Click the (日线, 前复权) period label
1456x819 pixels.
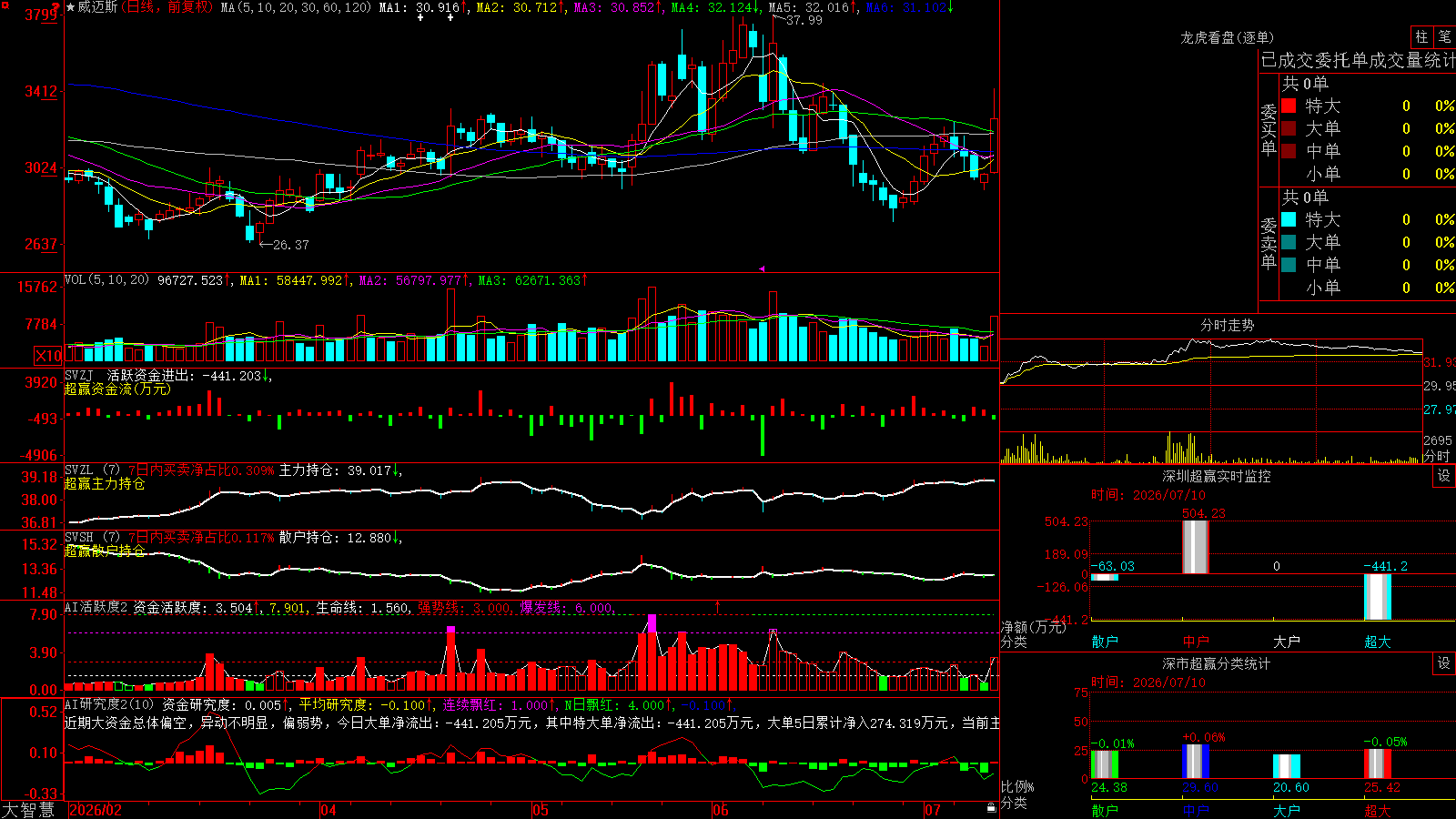pyautogui.click(x=168, y=7)
